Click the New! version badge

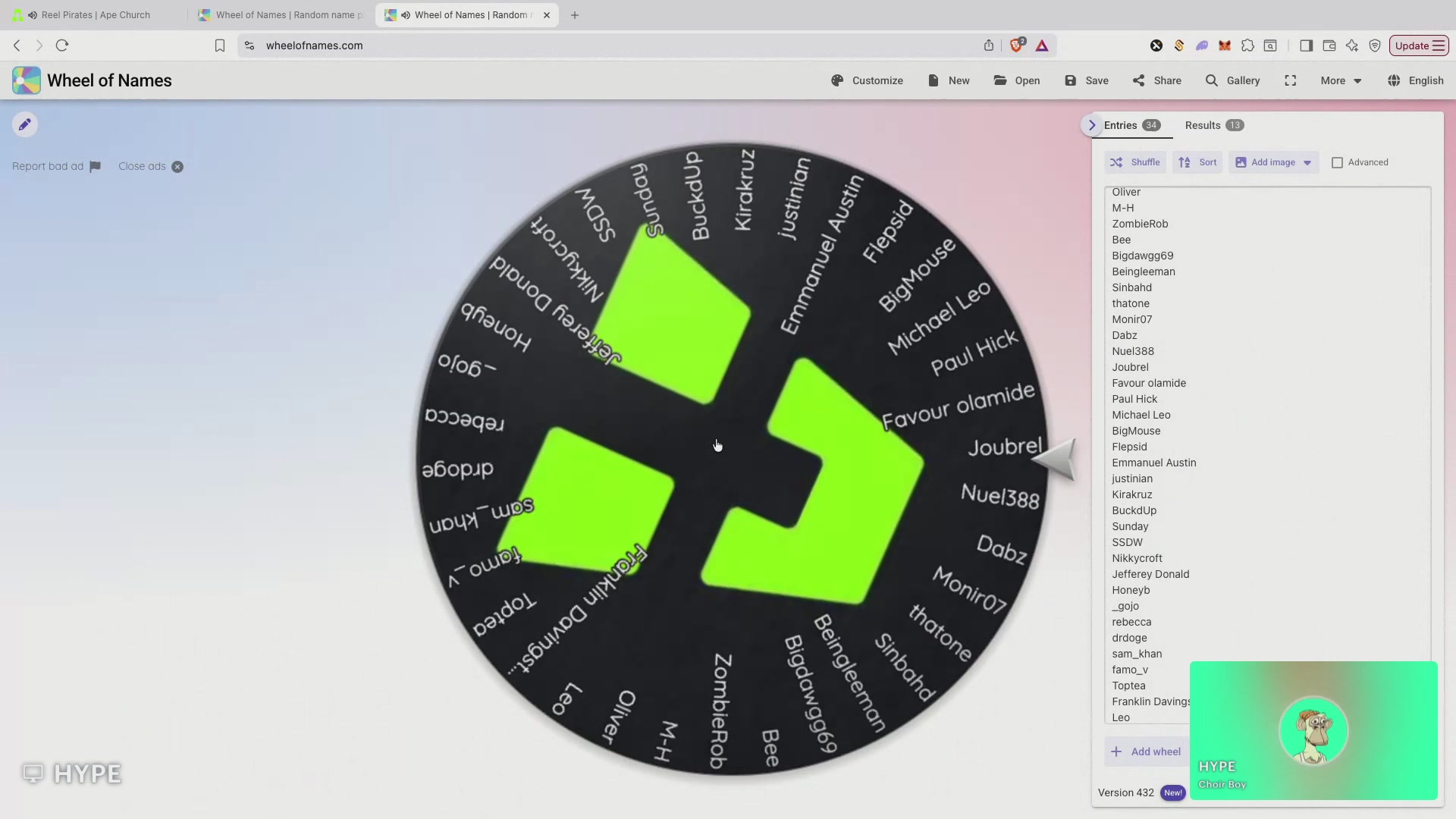click(1172, 792)
